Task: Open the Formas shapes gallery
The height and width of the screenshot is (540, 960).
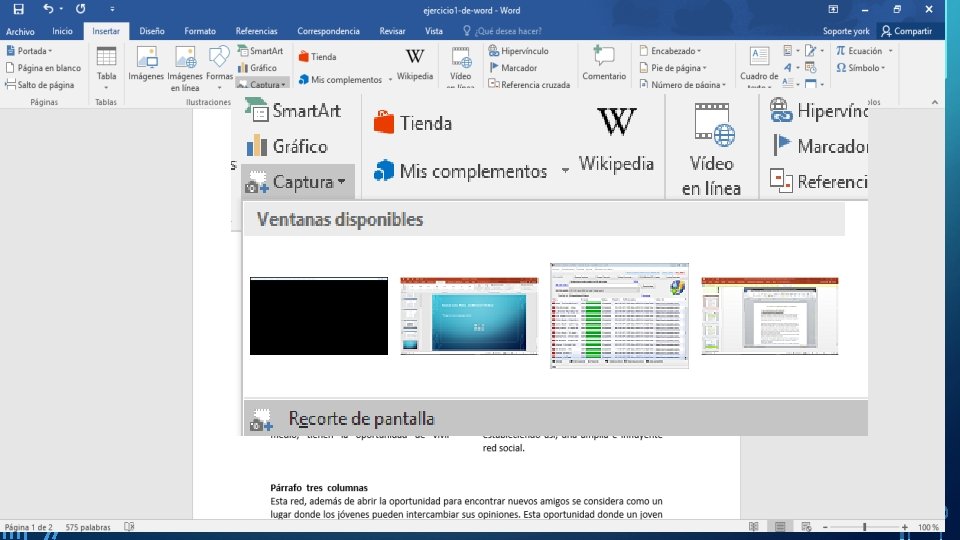Action: pos(219,67)
